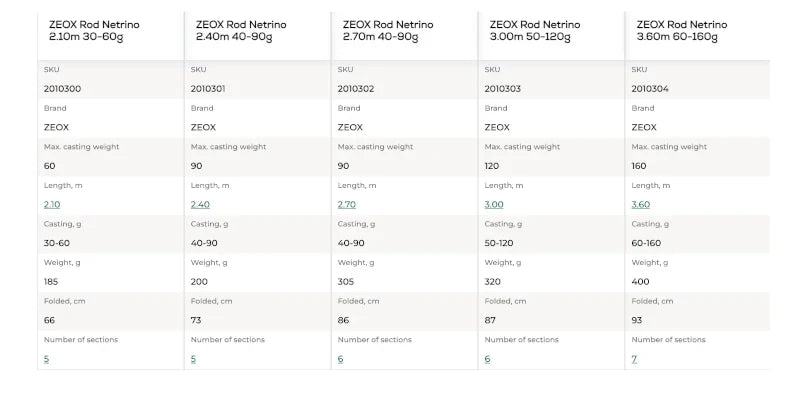Click weight value 200
The width and height of the screenshot is (800, 400).
point(198,282)
